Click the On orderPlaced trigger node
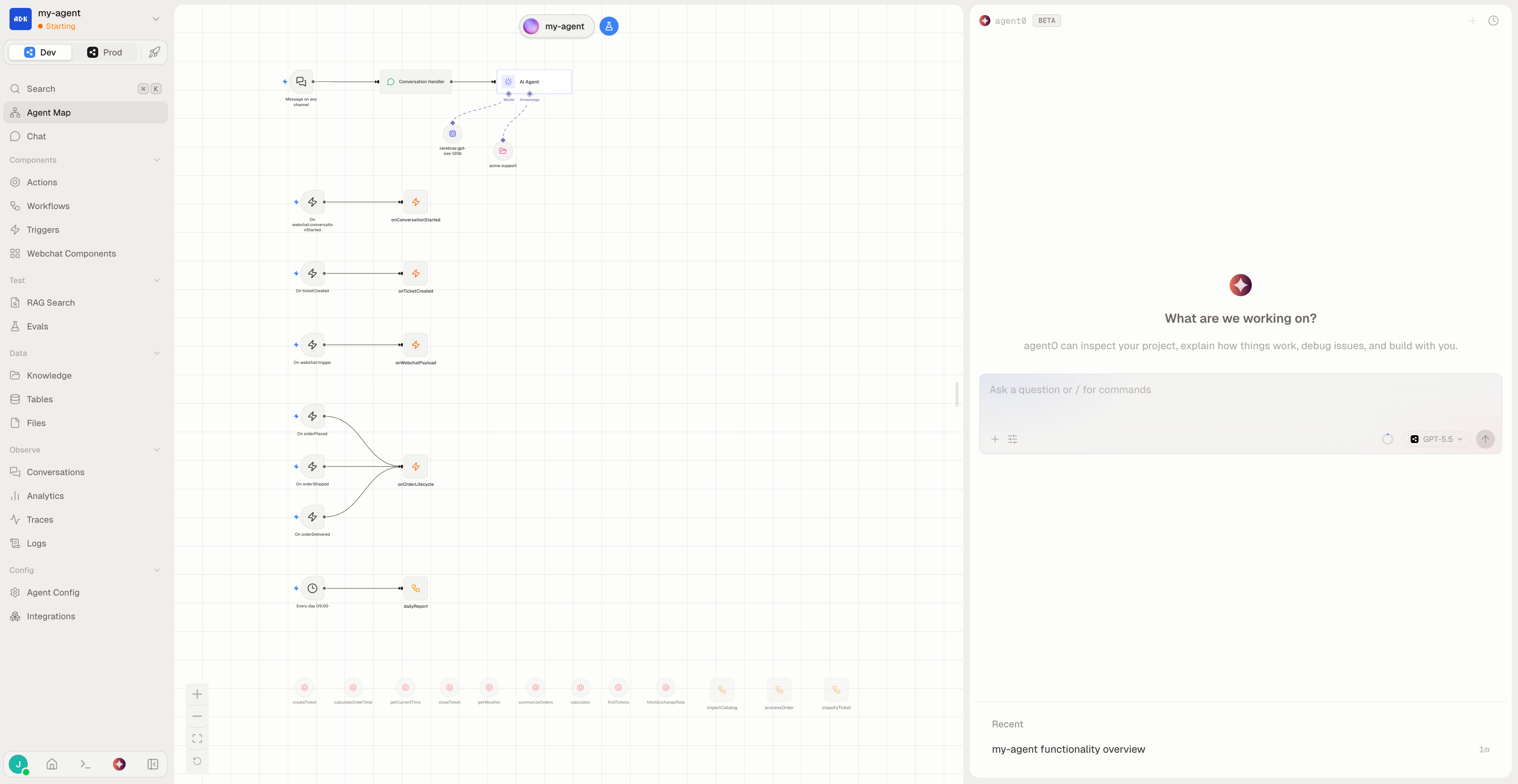Viewport: 1518px width, 784px height. coord(312,416)
